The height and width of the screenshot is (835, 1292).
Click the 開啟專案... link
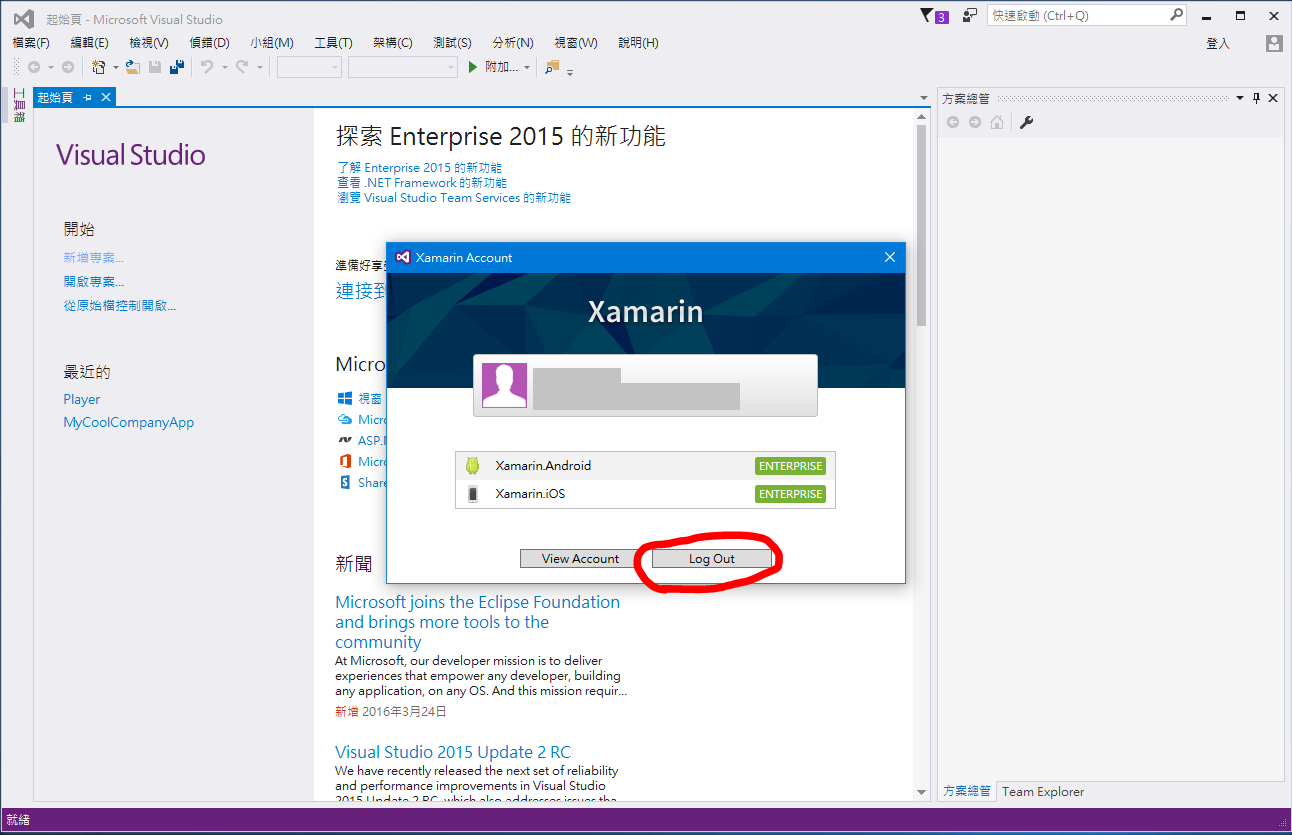[x=94, y=282]
